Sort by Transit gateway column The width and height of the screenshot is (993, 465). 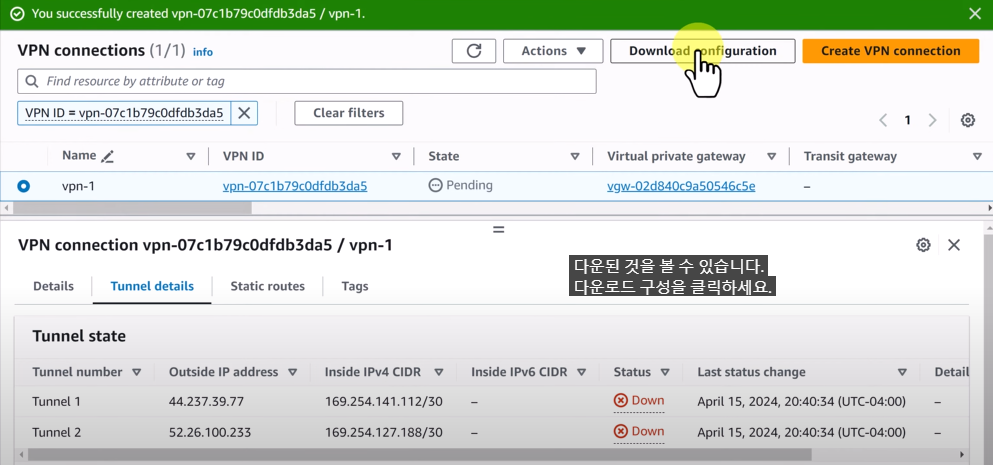click(x=977, y=156)
